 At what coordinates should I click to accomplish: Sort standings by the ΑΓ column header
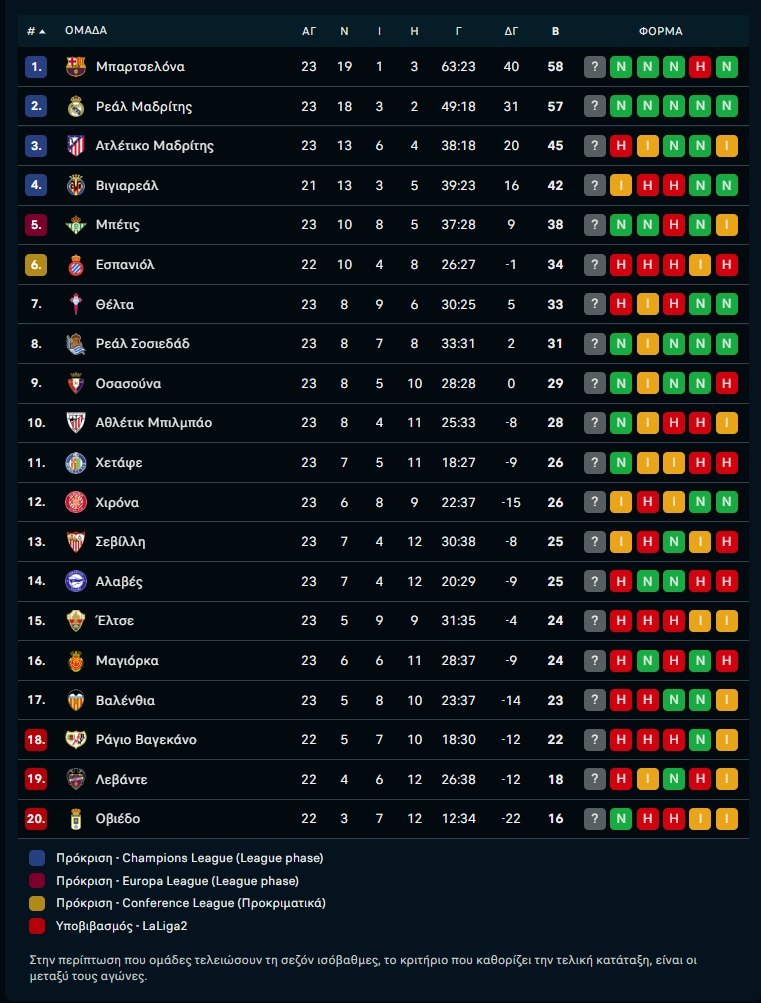[309, 31]
